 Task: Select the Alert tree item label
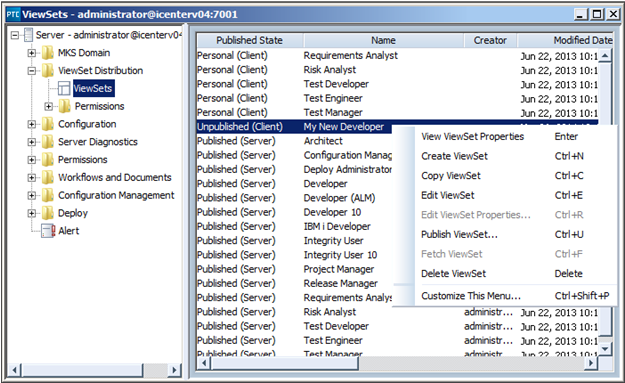[69, 231]
